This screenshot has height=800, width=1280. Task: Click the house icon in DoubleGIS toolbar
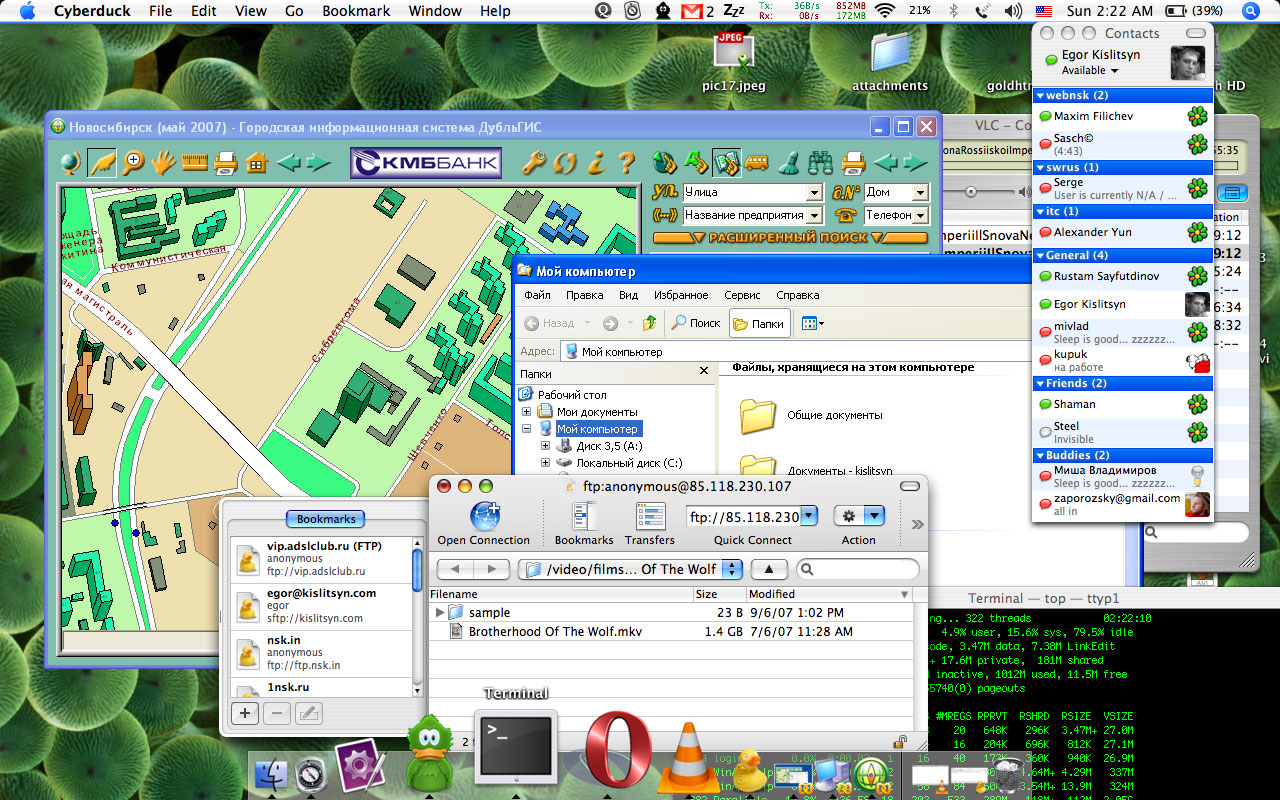coord(257,162)
